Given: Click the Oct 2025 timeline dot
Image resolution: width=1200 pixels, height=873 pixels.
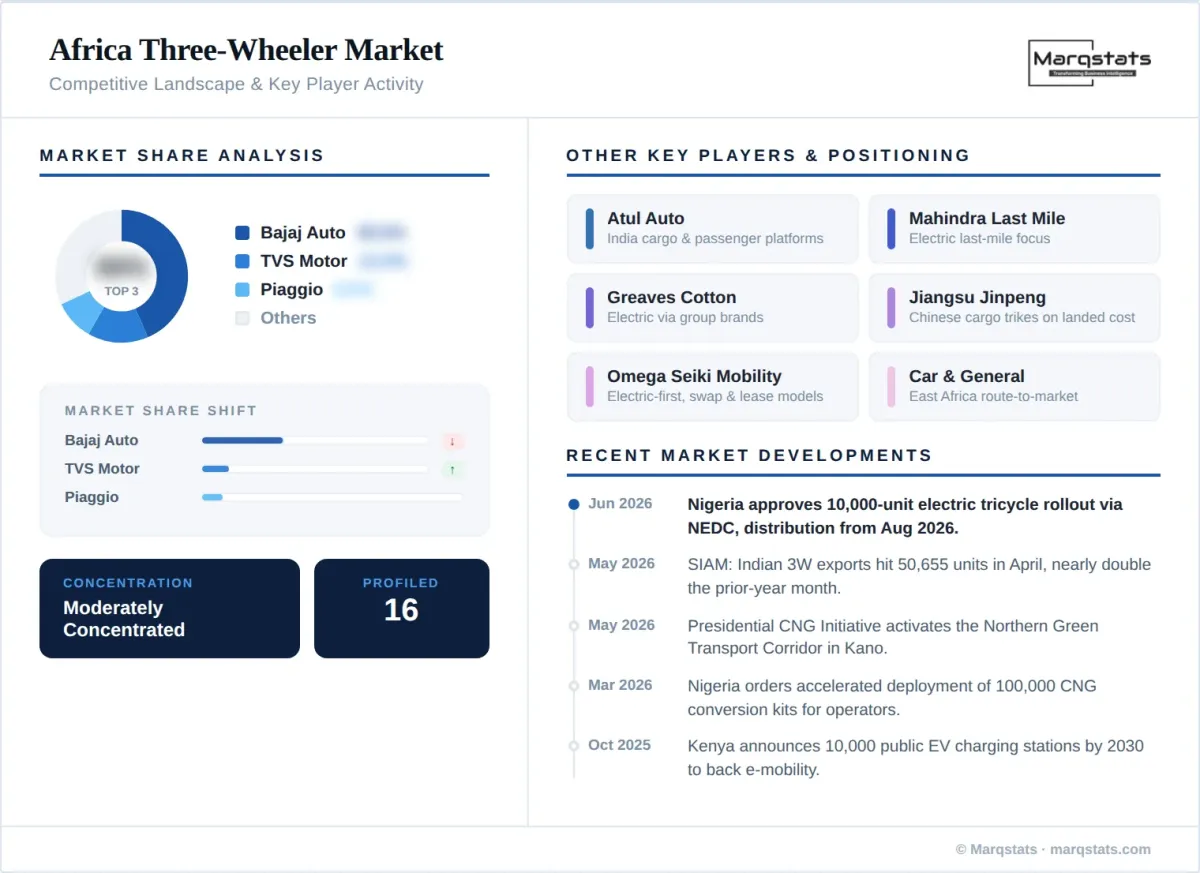Looking at the screenshot, I should (x=574, y=746).
